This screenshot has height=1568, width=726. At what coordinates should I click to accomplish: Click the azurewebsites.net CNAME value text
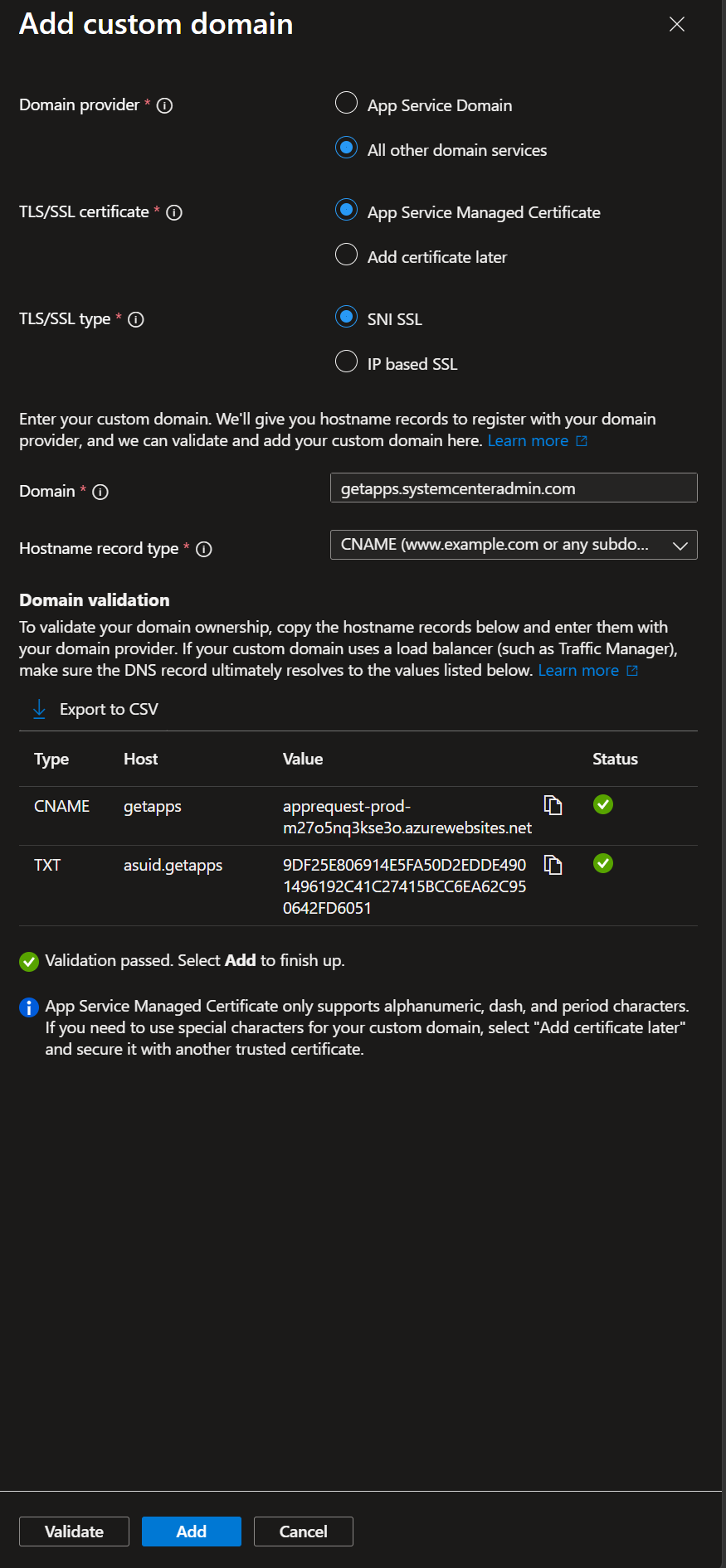coord(407,817)
